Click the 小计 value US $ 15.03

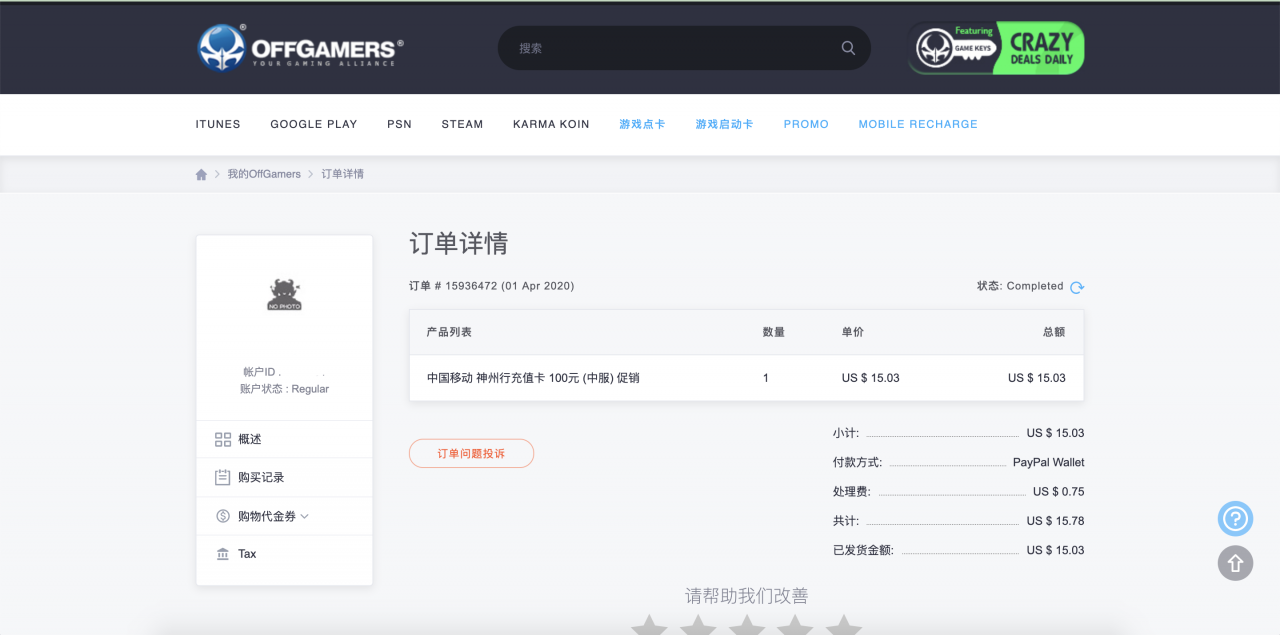click(1056, 434)
